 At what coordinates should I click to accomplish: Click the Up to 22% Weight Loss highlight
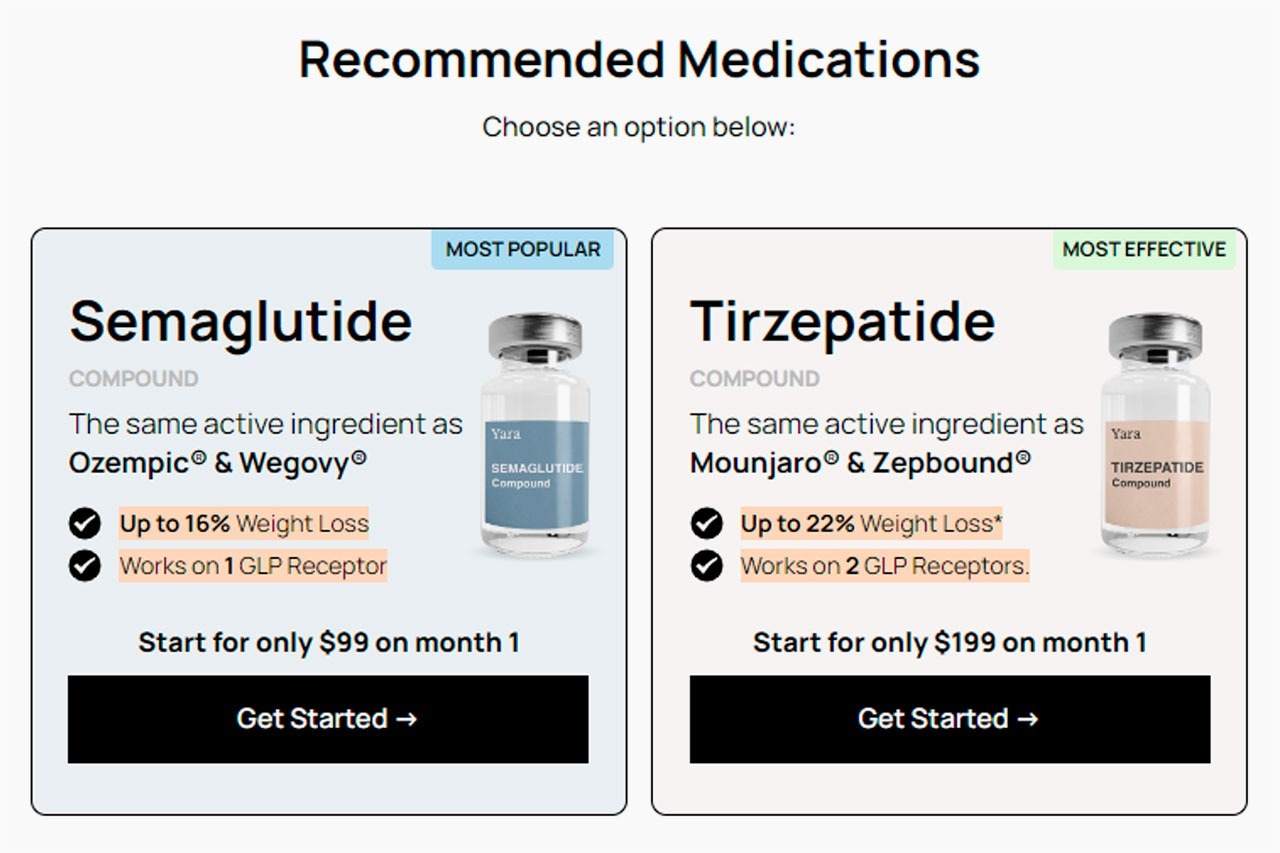872,523
